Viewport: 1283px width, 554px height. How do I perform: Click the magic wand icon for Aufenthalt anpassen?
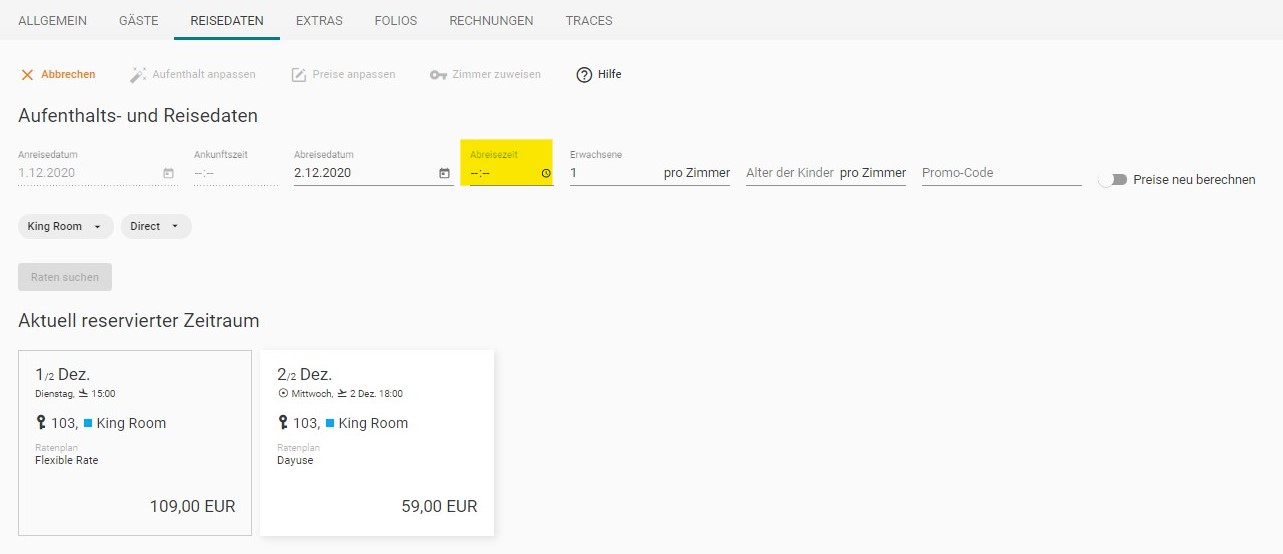[138, 75]
